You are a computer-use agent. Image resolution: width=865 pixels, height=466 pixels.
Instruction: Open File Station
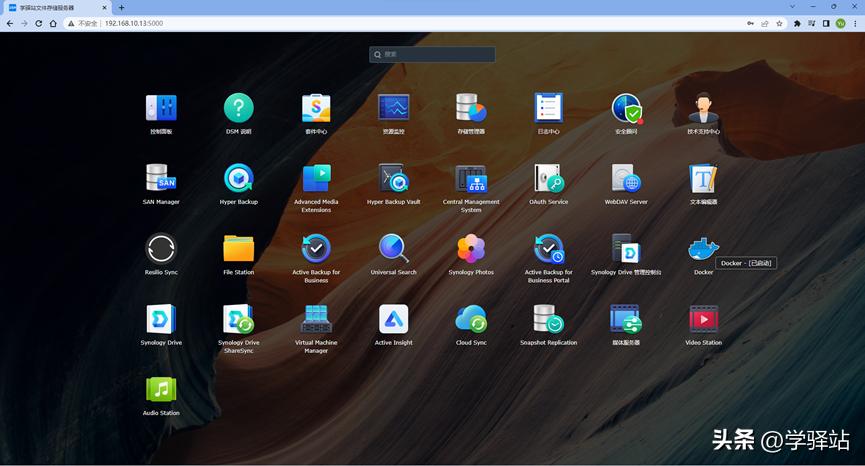coord(238,249)
